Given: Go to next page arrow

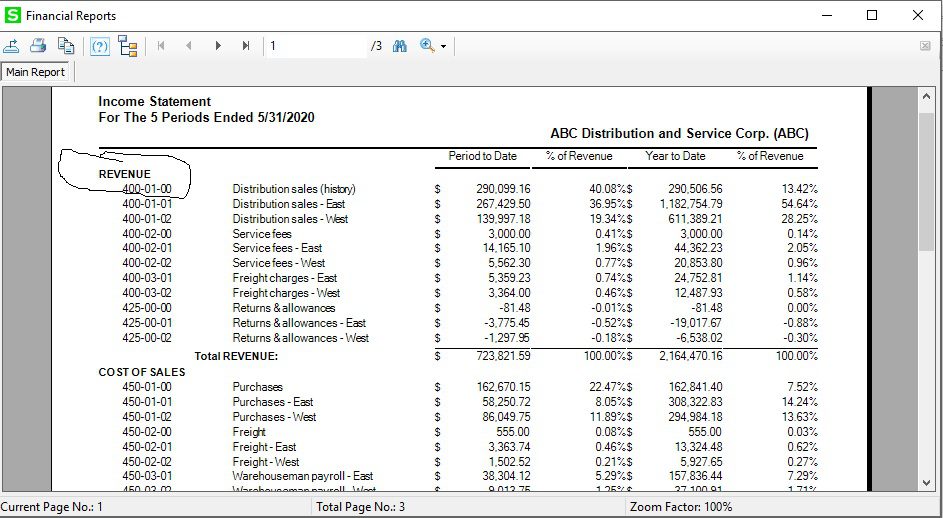Looking at the screenshot, I should (218, 46).
